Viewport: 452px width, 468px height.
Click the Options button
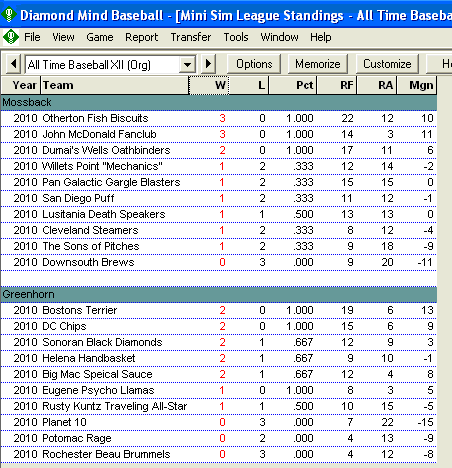pyautogui.click(x=254, y=64)
